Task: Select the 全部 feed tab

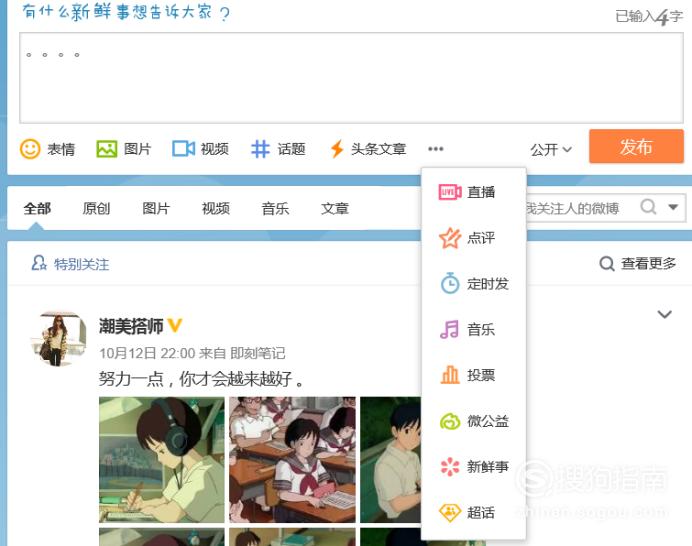Action: click(37, 208)
